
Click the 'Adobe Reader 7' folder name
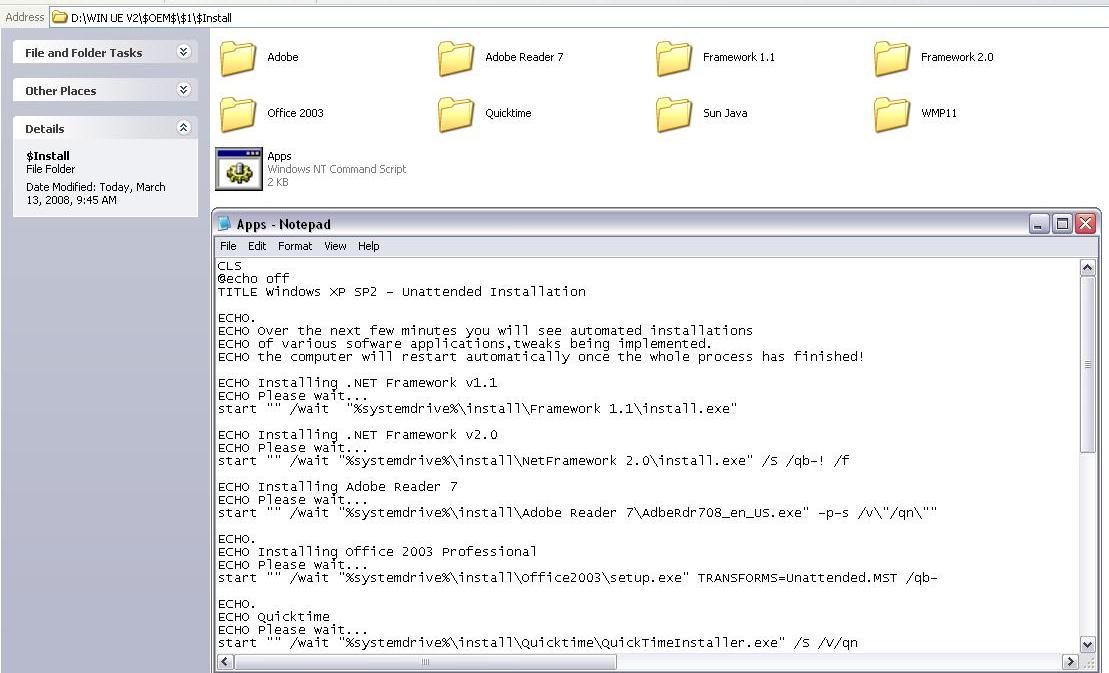coord(524,57)
